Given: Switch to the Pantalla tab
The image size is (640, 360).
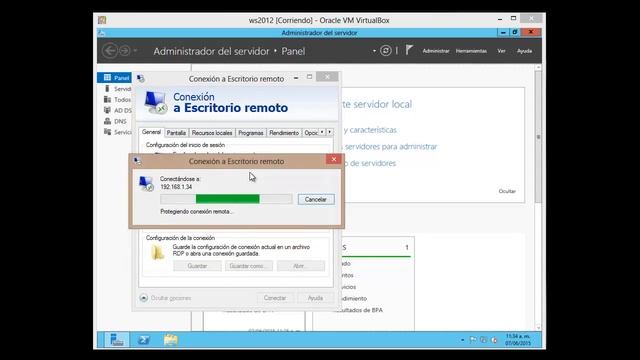Looking at the screenshot, I should click(x=176, y=133).
